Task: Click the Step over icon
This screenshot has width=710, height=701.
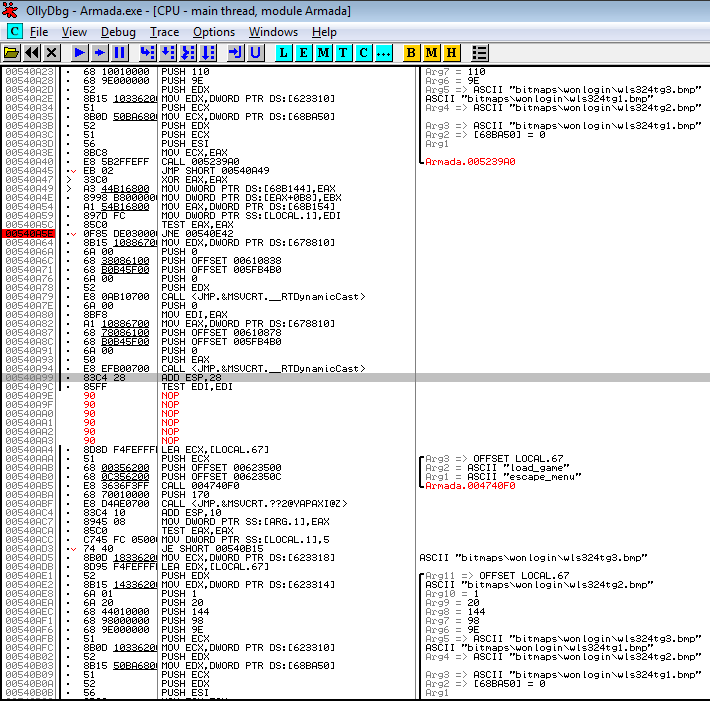Action: click(x=168, y=53)
